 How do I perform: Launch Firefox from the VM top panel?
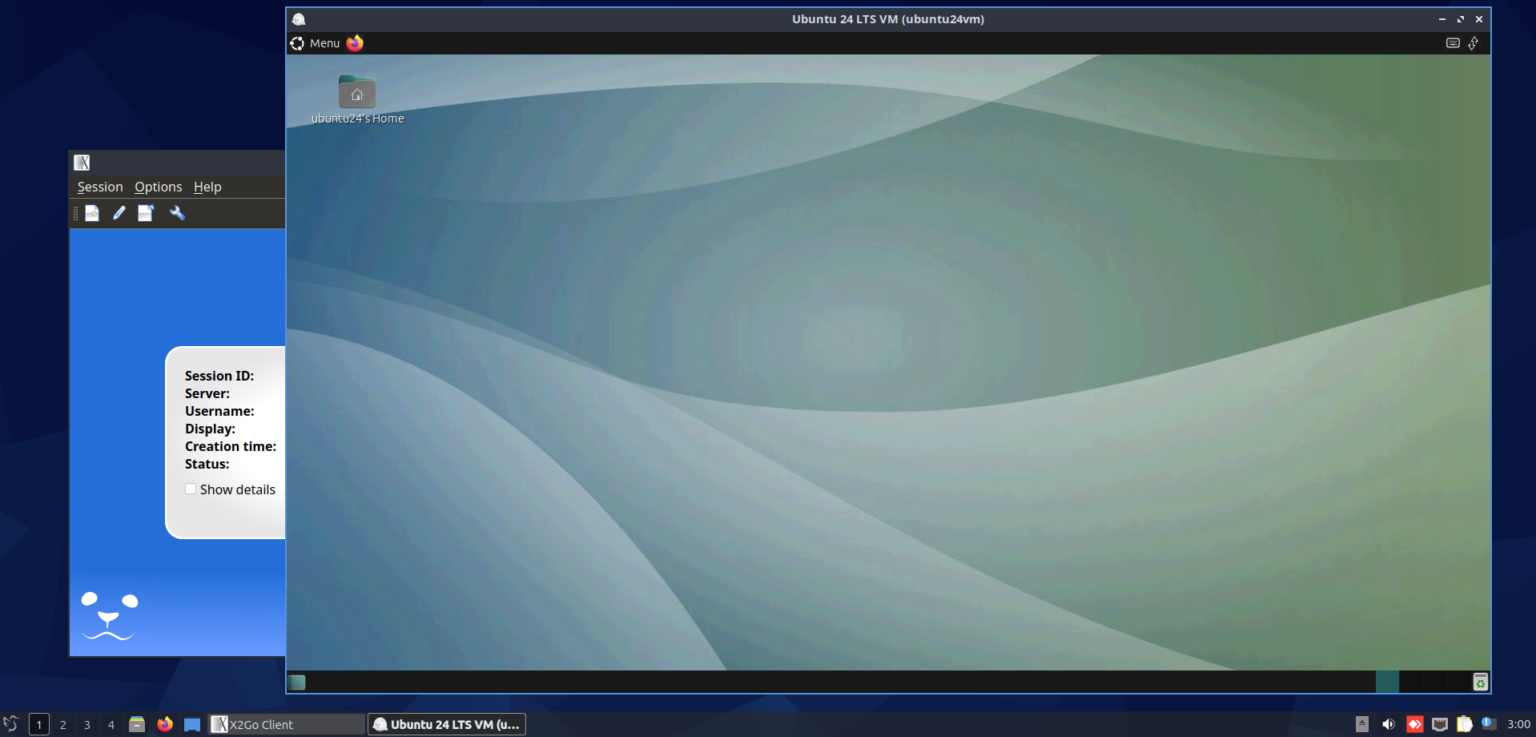point(354,43)
